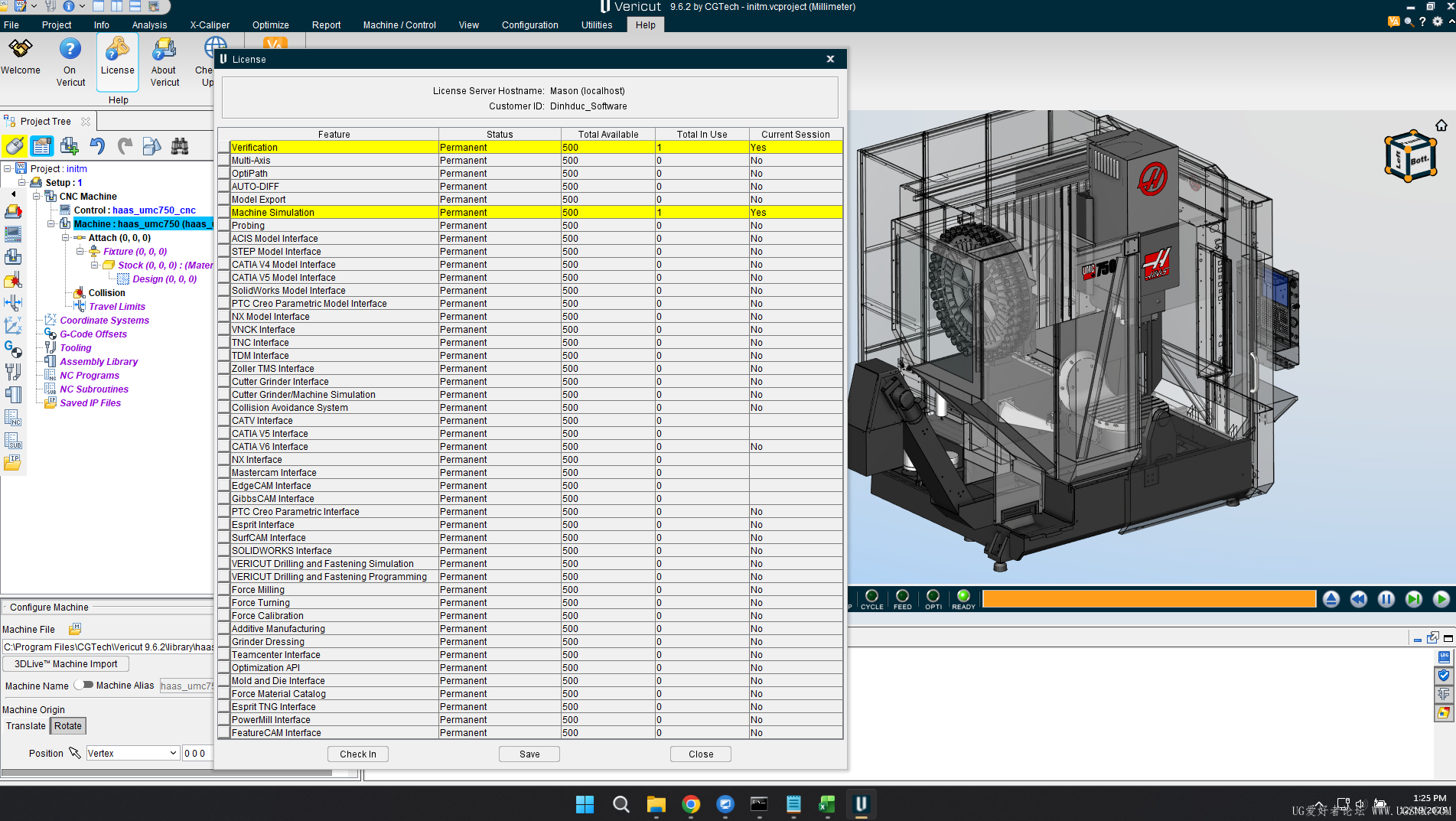Collapse the Machine haas_umc750 tree node
Viewport: 1456px width, 821px height.
(51, 224)
